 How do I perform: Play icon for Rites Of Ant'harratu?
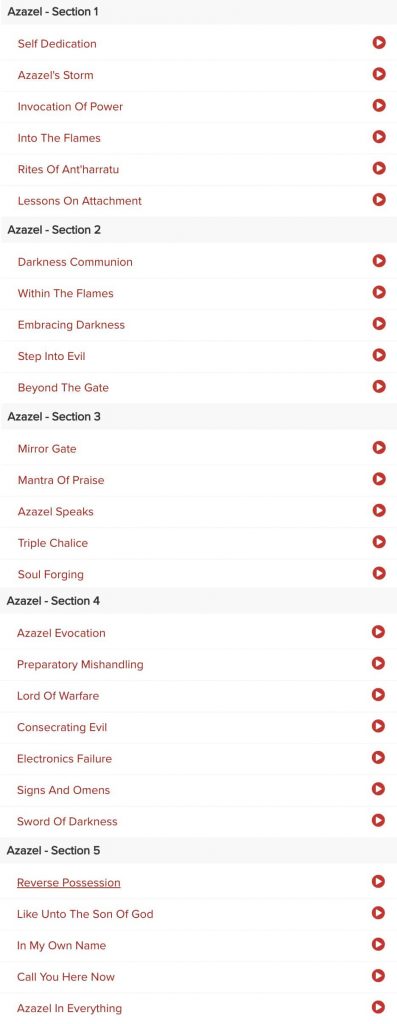379,168
